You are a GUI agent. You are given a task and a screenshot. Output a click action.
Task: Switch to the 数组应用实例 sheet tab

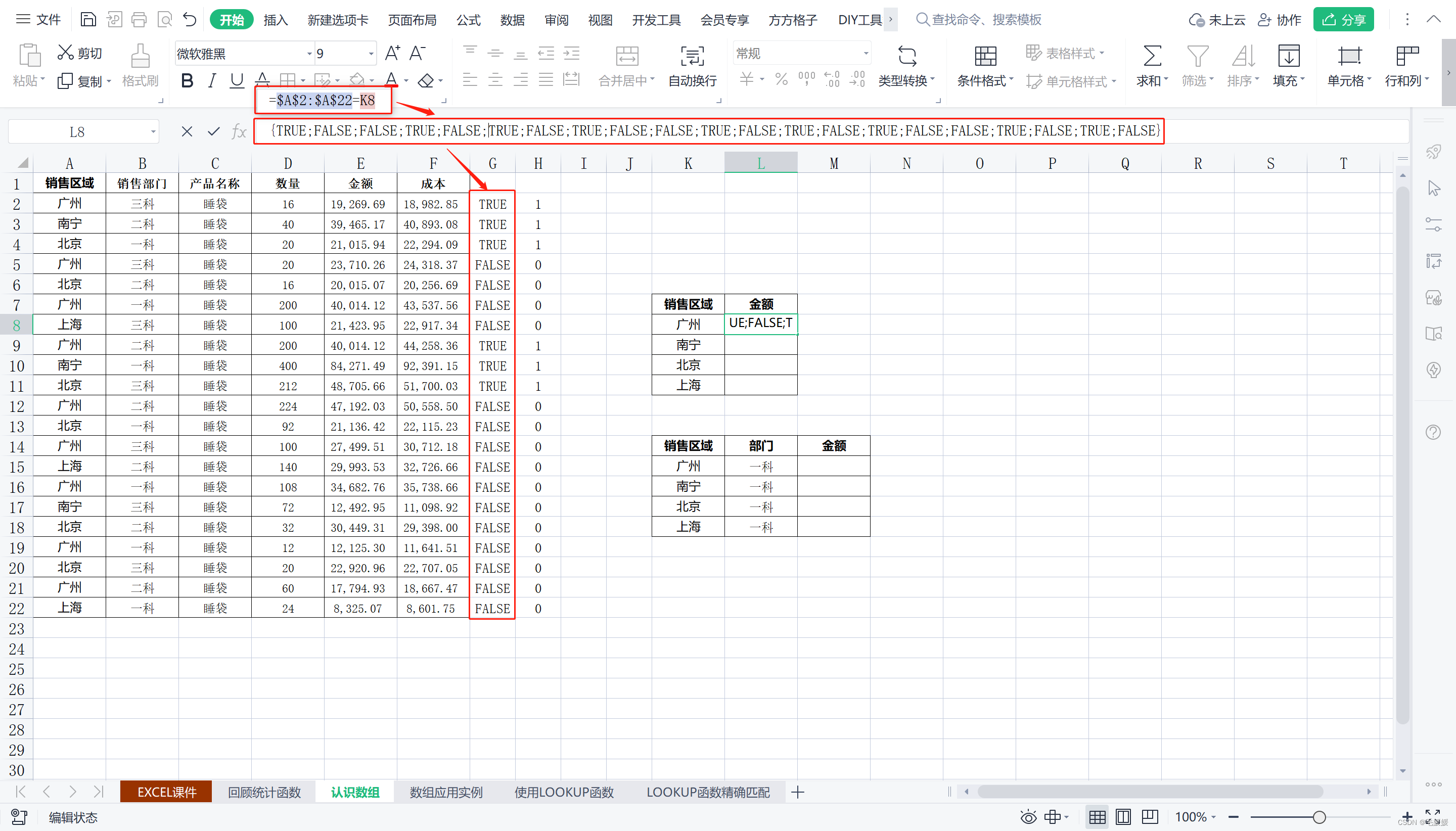(x=446, y=792)
